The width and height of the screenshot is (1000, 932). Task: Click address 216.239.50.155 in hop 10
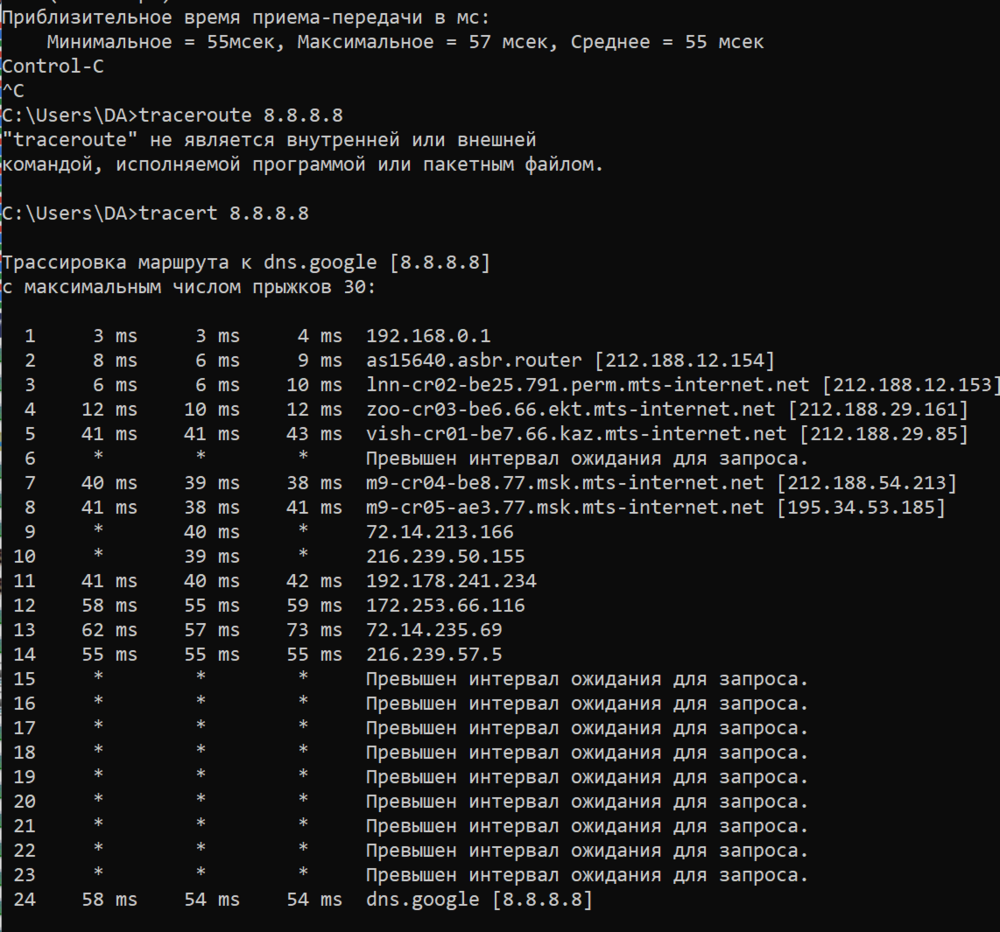tap(445, 556)
